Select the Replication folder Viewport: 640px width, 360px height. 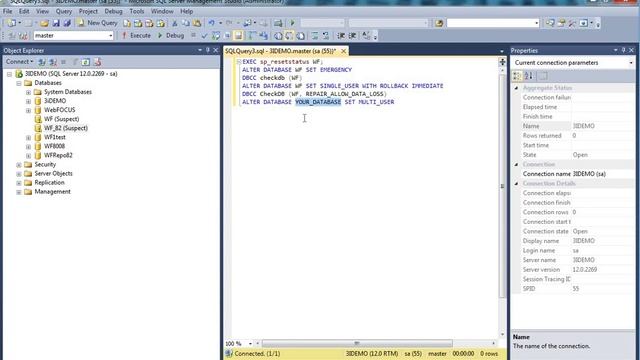49,182
